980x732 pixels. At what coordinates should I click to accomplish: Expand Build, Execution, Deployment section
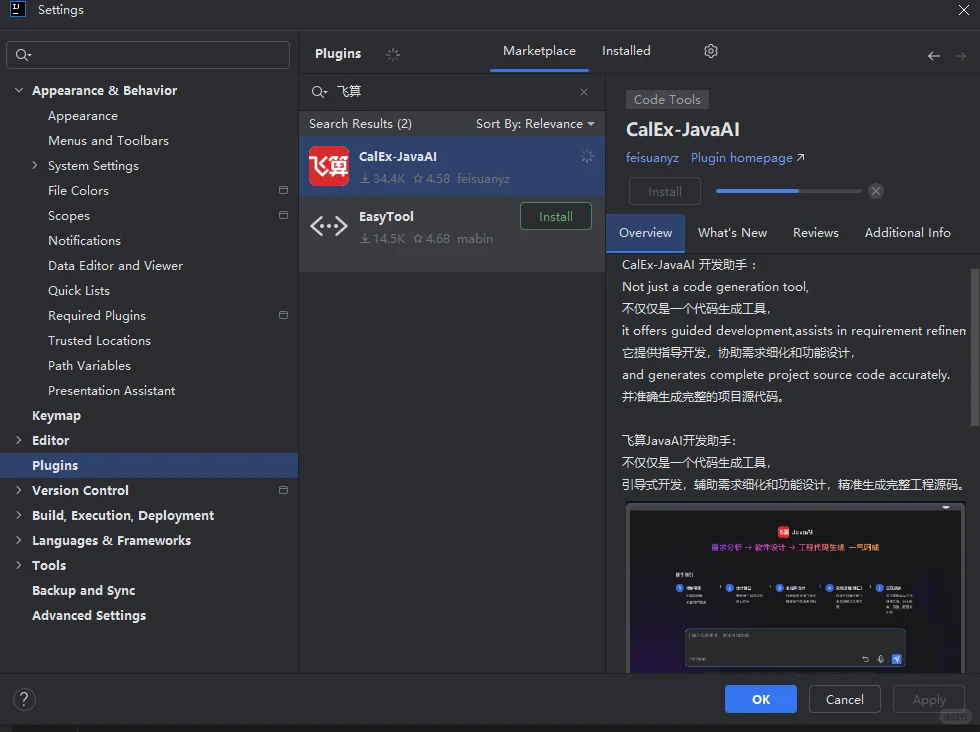[19, 515]
